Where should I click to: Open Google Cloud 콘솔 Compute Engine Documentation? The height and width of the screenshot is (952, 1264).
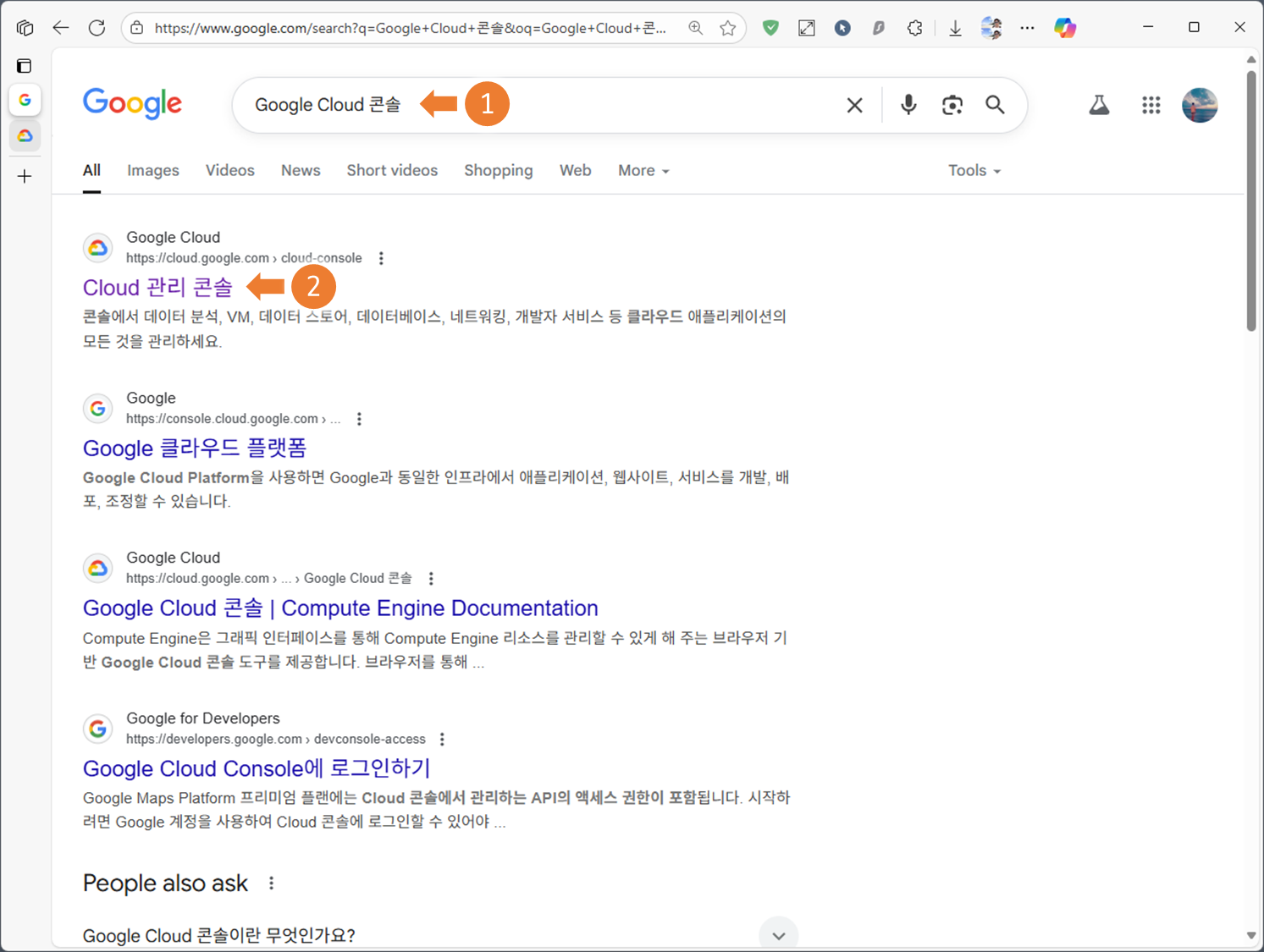(340, 608)
